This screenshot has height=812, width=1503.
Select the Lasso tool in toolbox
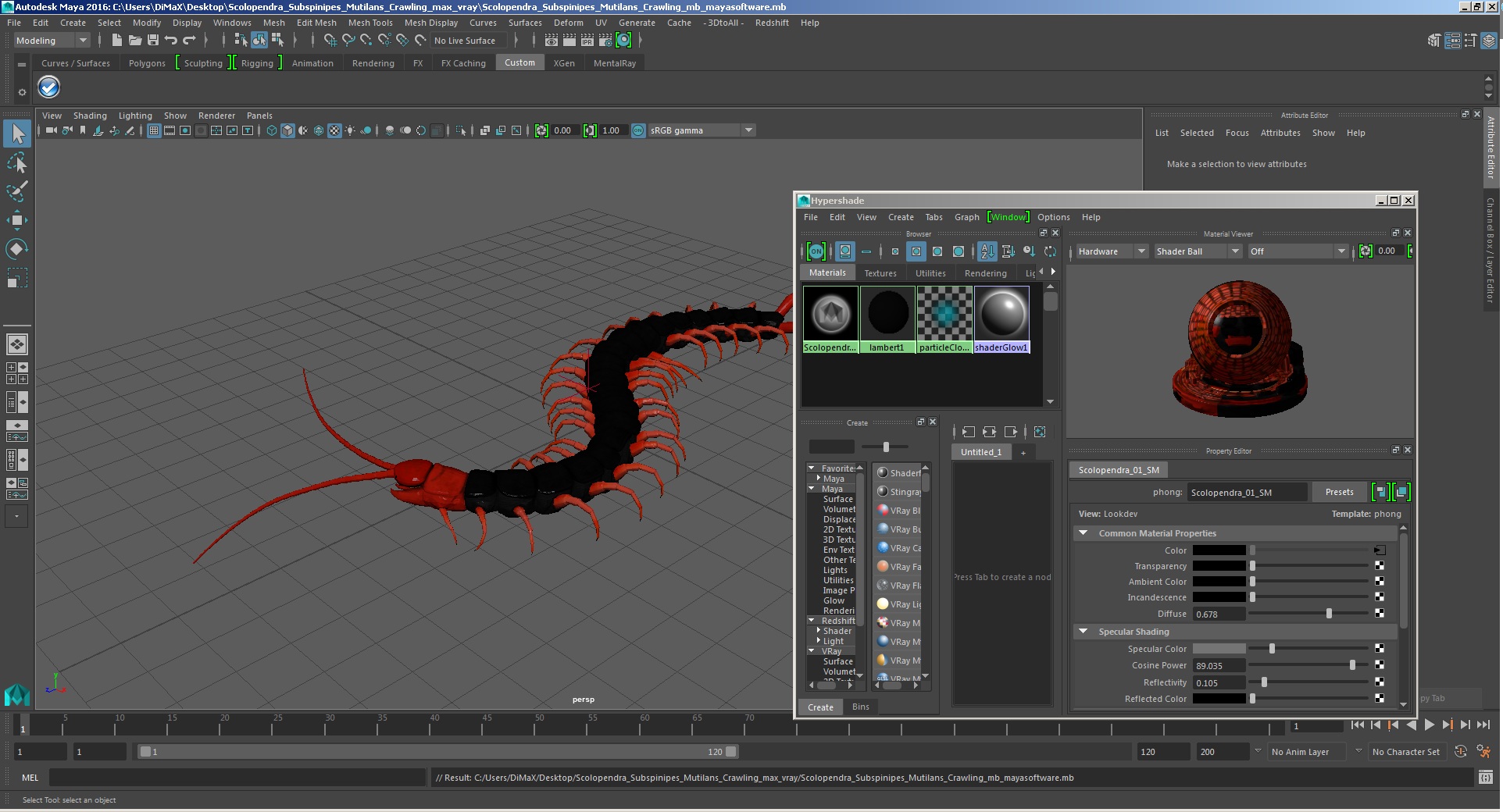(17, 162)
